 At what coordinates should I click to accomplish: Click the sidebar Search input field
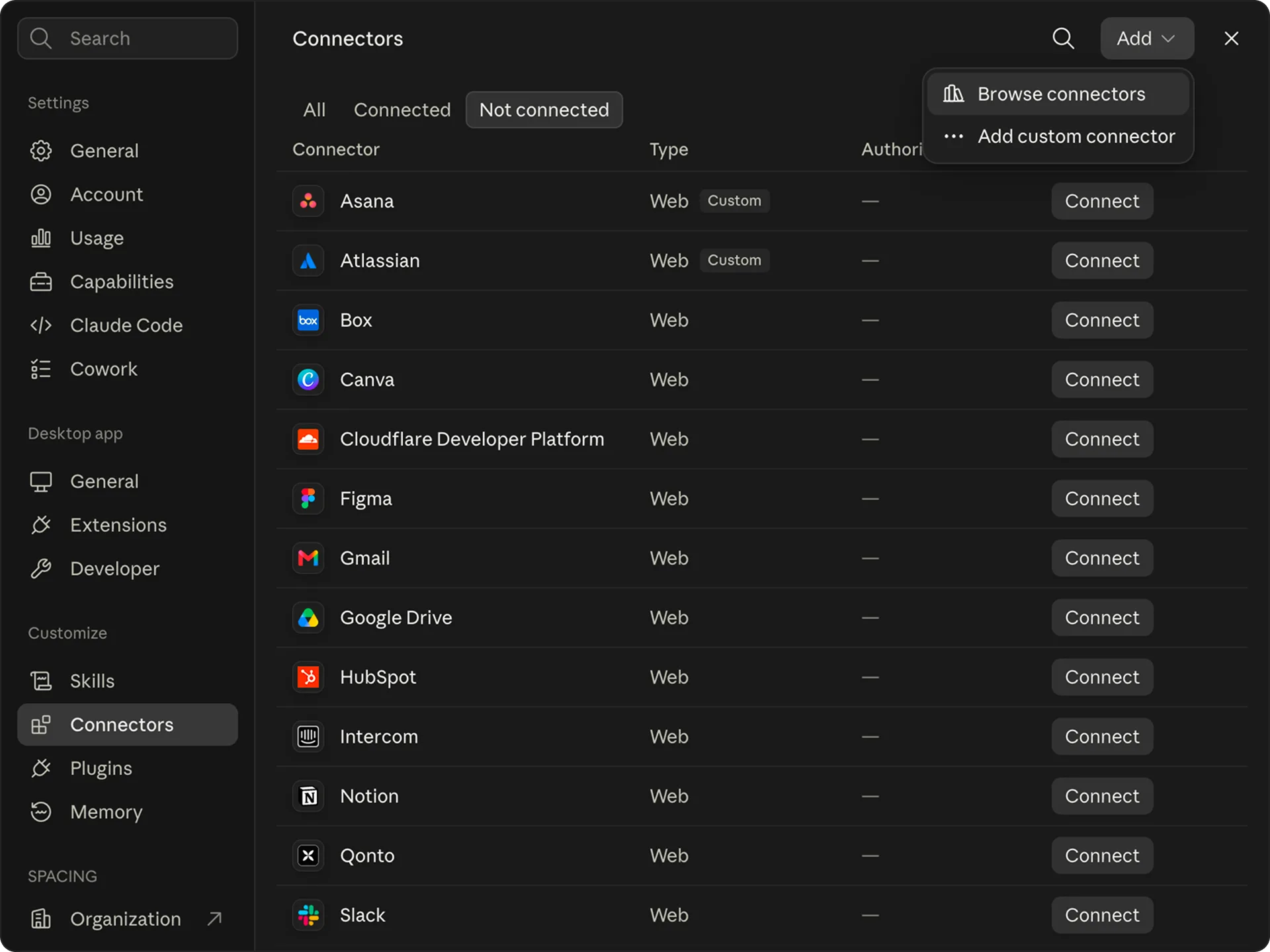(x=127, y=38)
